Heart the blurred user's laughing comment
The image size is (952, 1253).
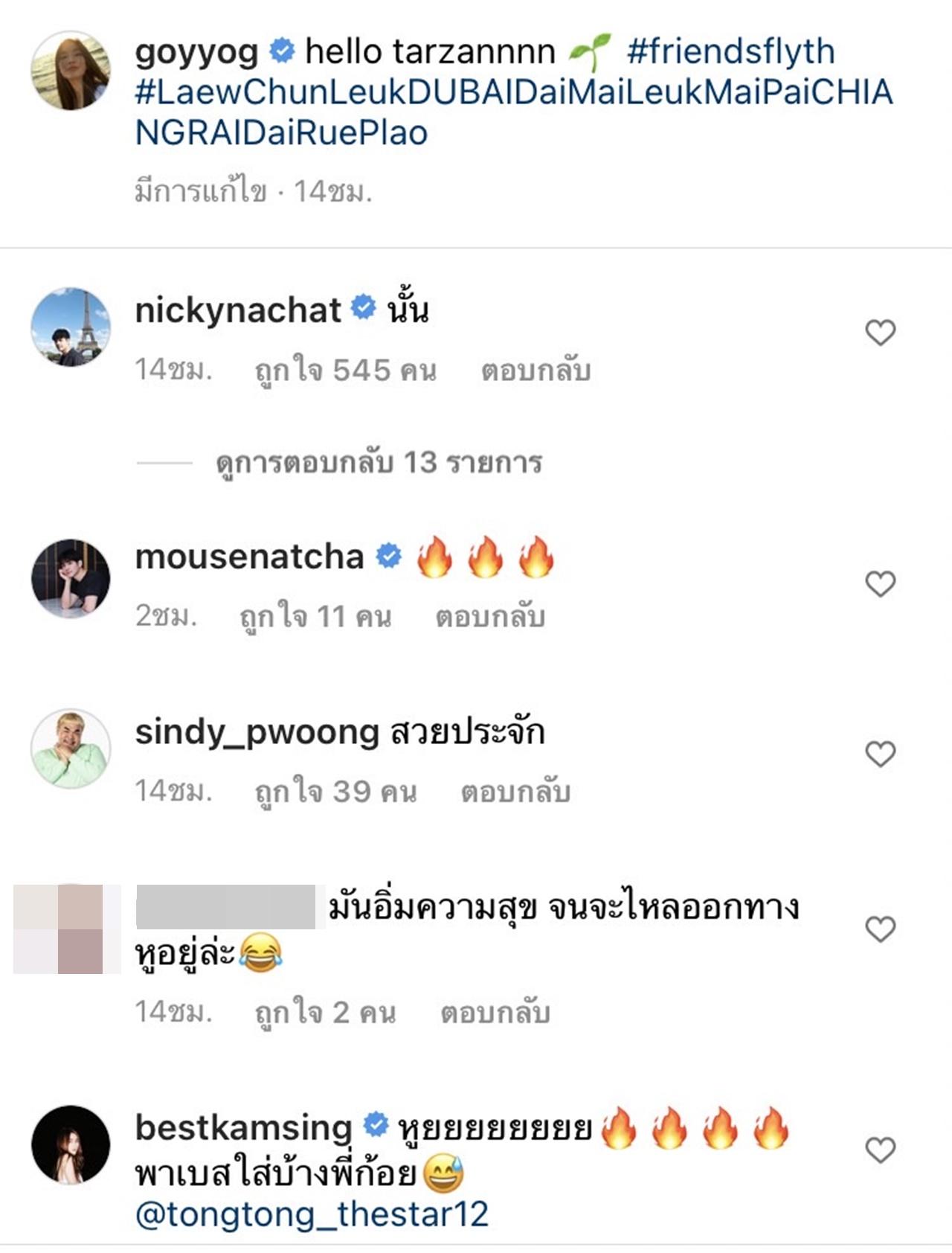point(880,929)
